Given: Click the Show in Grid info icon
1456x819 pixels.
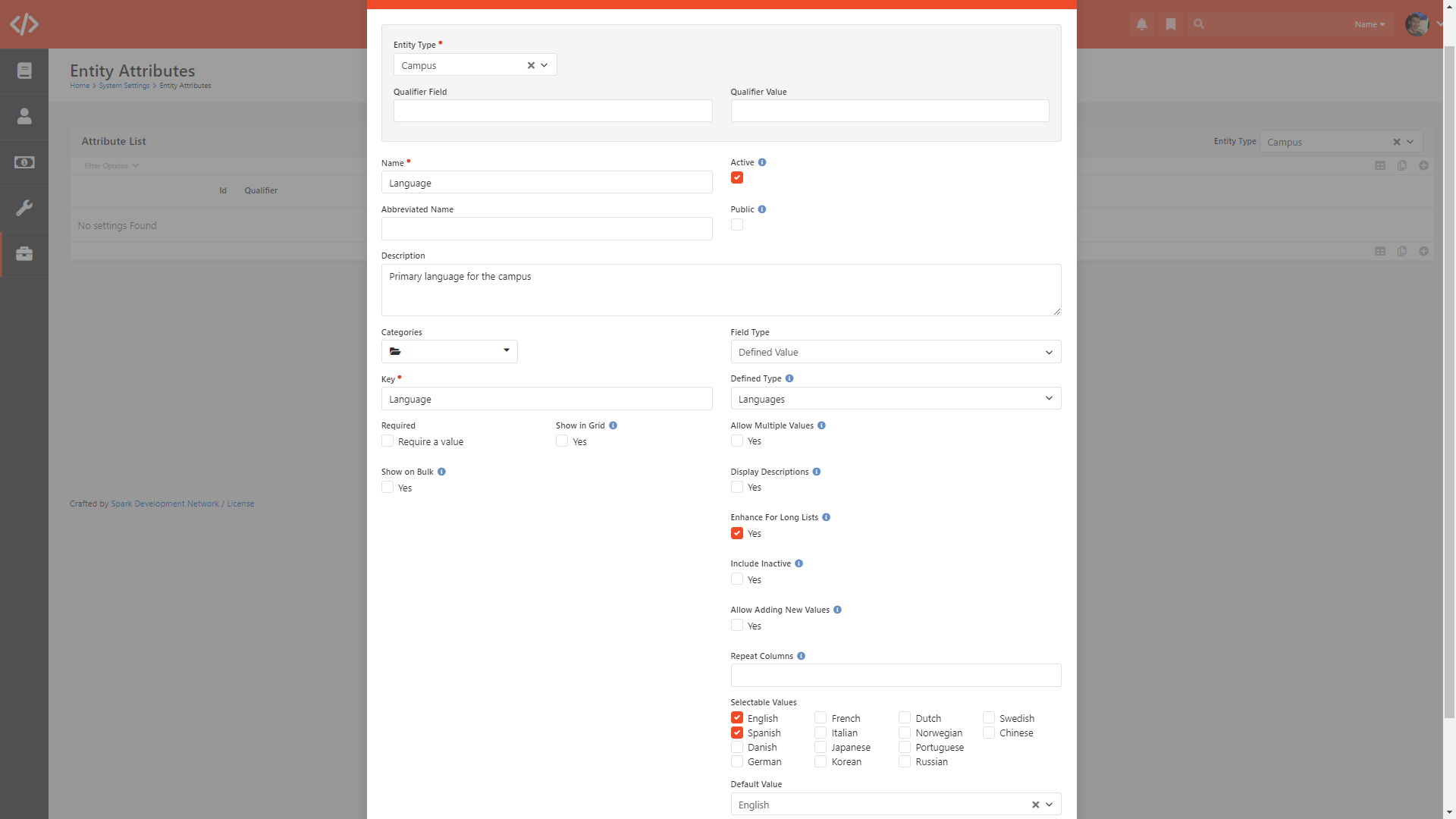Looking at the screenshot, I should (x=613, y=425).
